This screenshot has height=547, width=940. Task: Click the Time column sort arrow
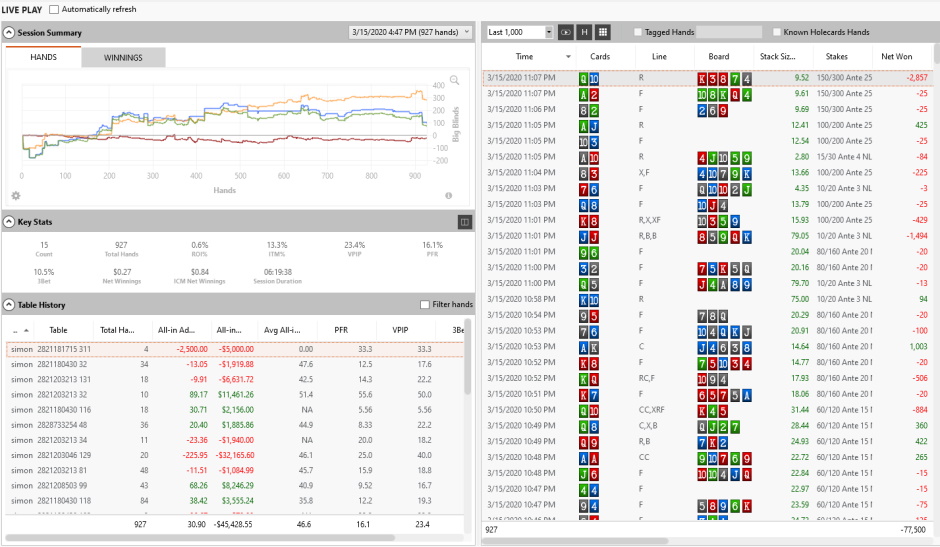(x=568, y=56)
